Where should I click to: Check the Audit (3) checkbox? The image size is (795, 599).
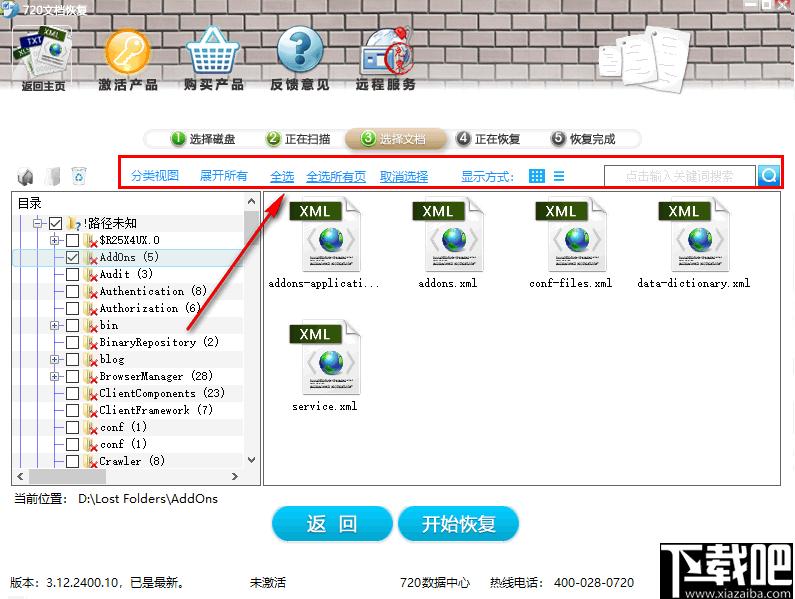[x=73, y=274]
